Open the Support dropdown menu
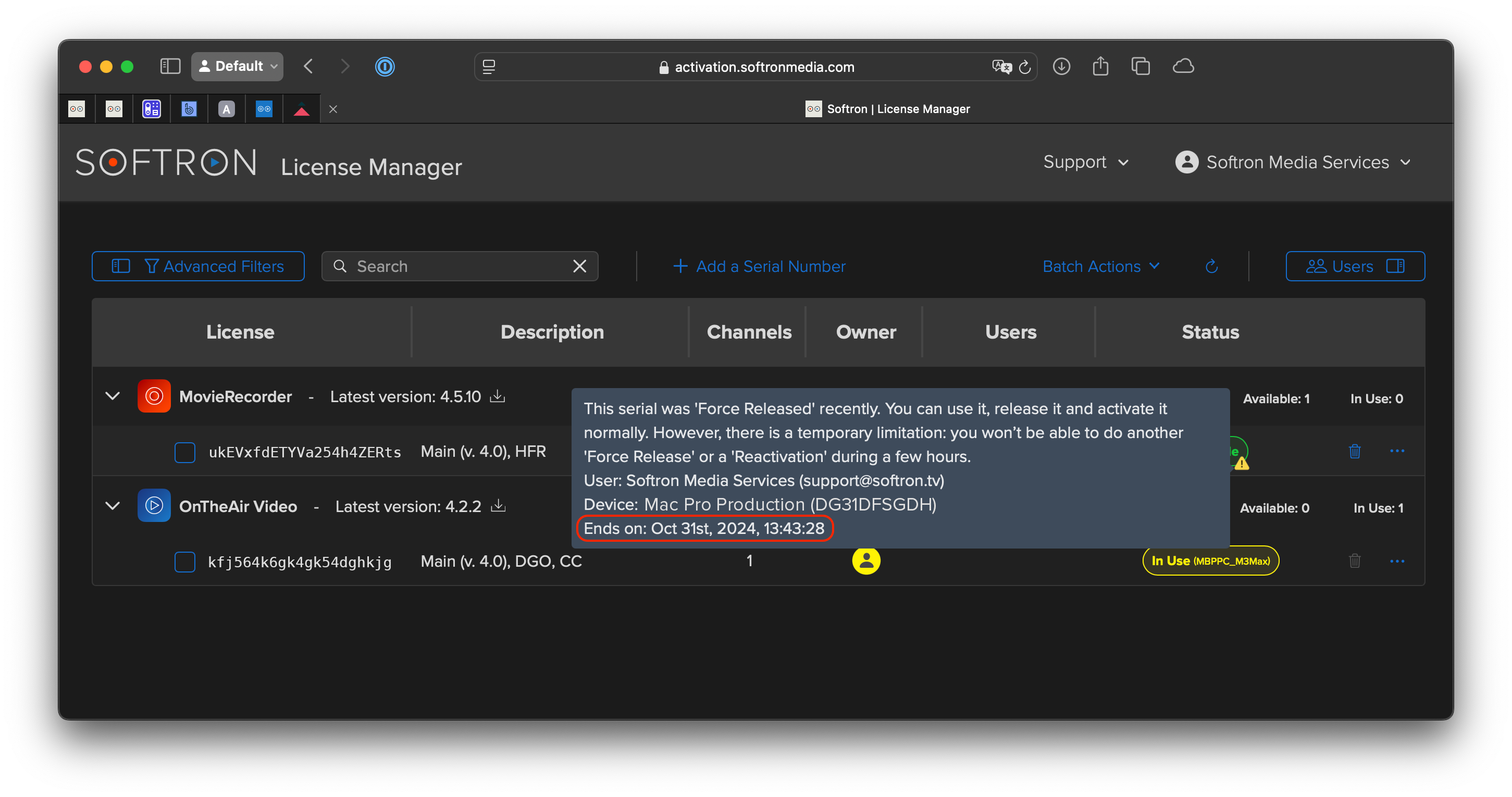Image resolution: width=1512 pixels, height=797 pixels. click(1086, 162)
